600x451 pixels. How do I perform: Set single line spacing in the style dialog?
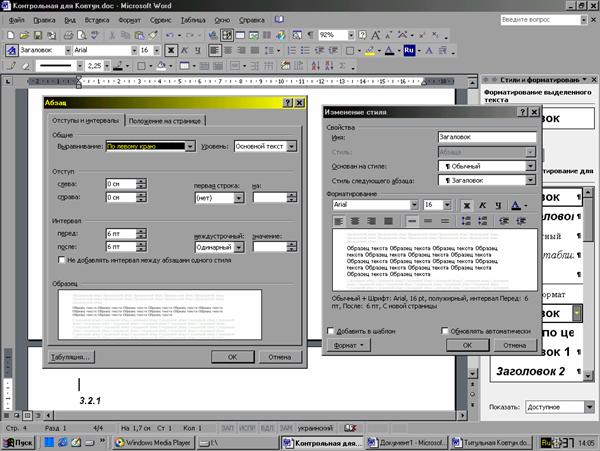(x=412, y=220)
